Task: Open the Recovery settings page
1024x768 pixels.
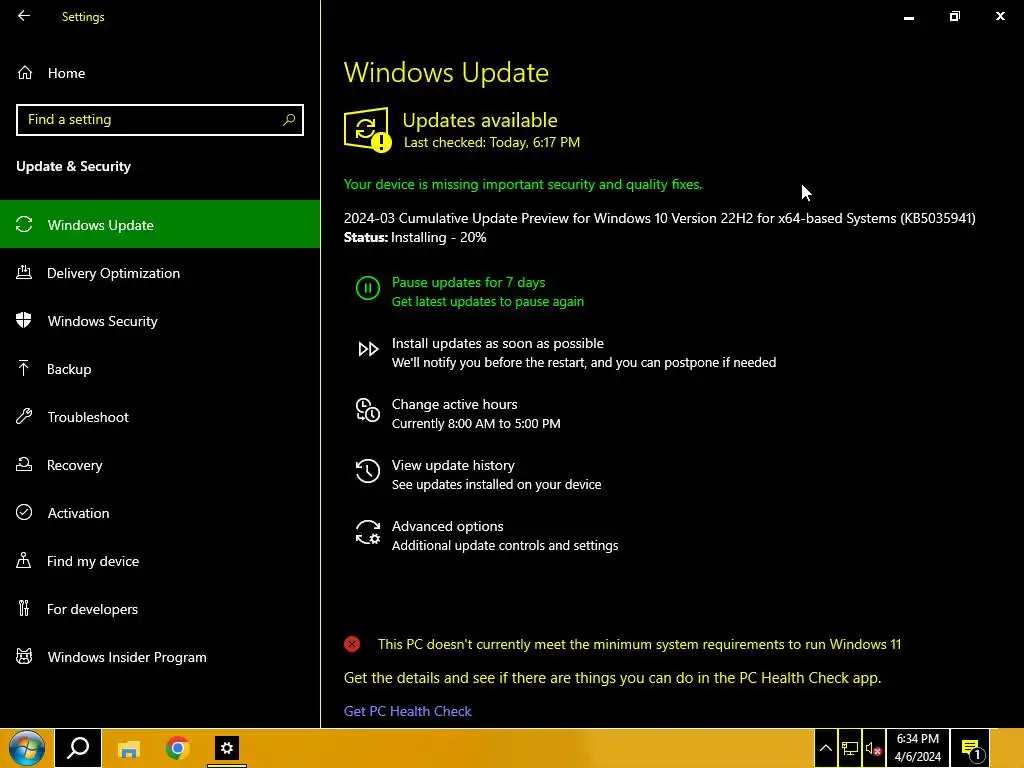Action: click(x=160, y=465)
